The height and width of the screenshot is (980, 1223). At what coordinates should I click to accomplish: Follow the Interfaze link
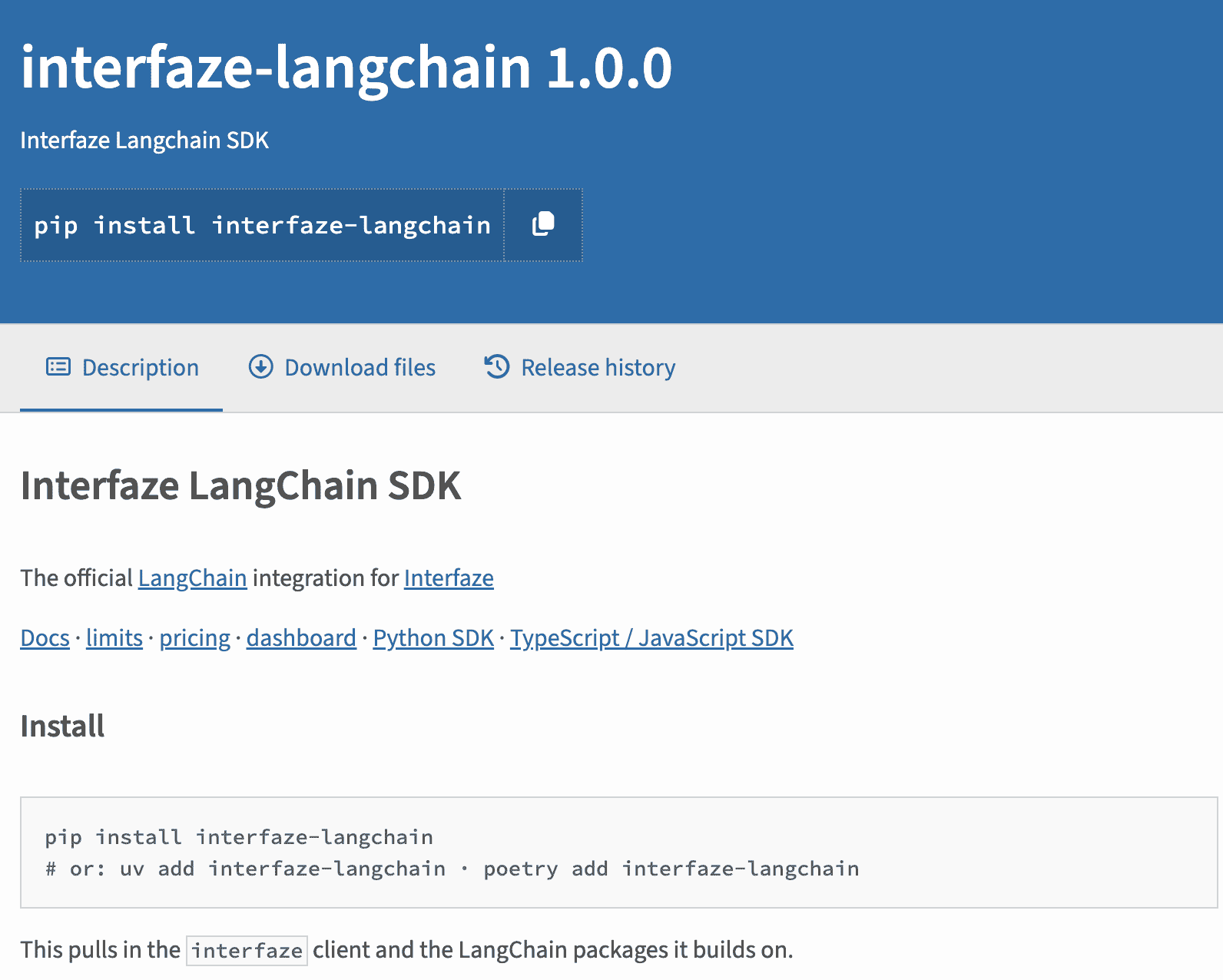(449, 578)
